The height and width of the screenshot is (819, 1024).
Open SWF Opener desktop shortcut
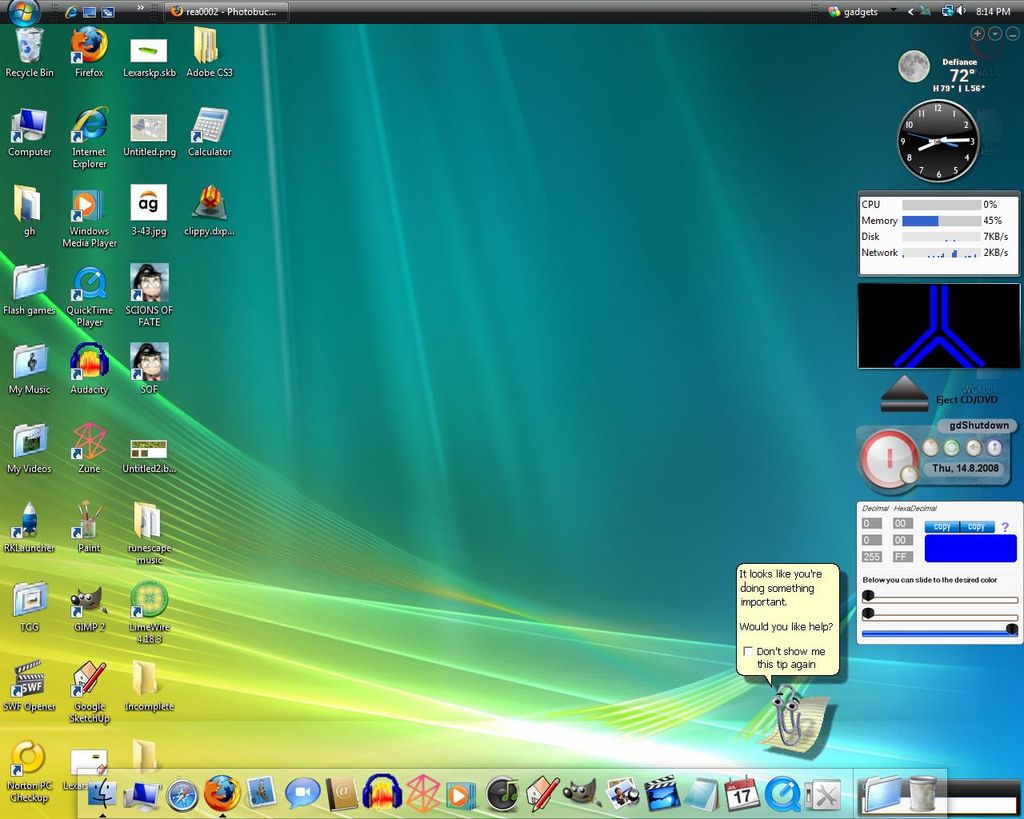(29, 686)
